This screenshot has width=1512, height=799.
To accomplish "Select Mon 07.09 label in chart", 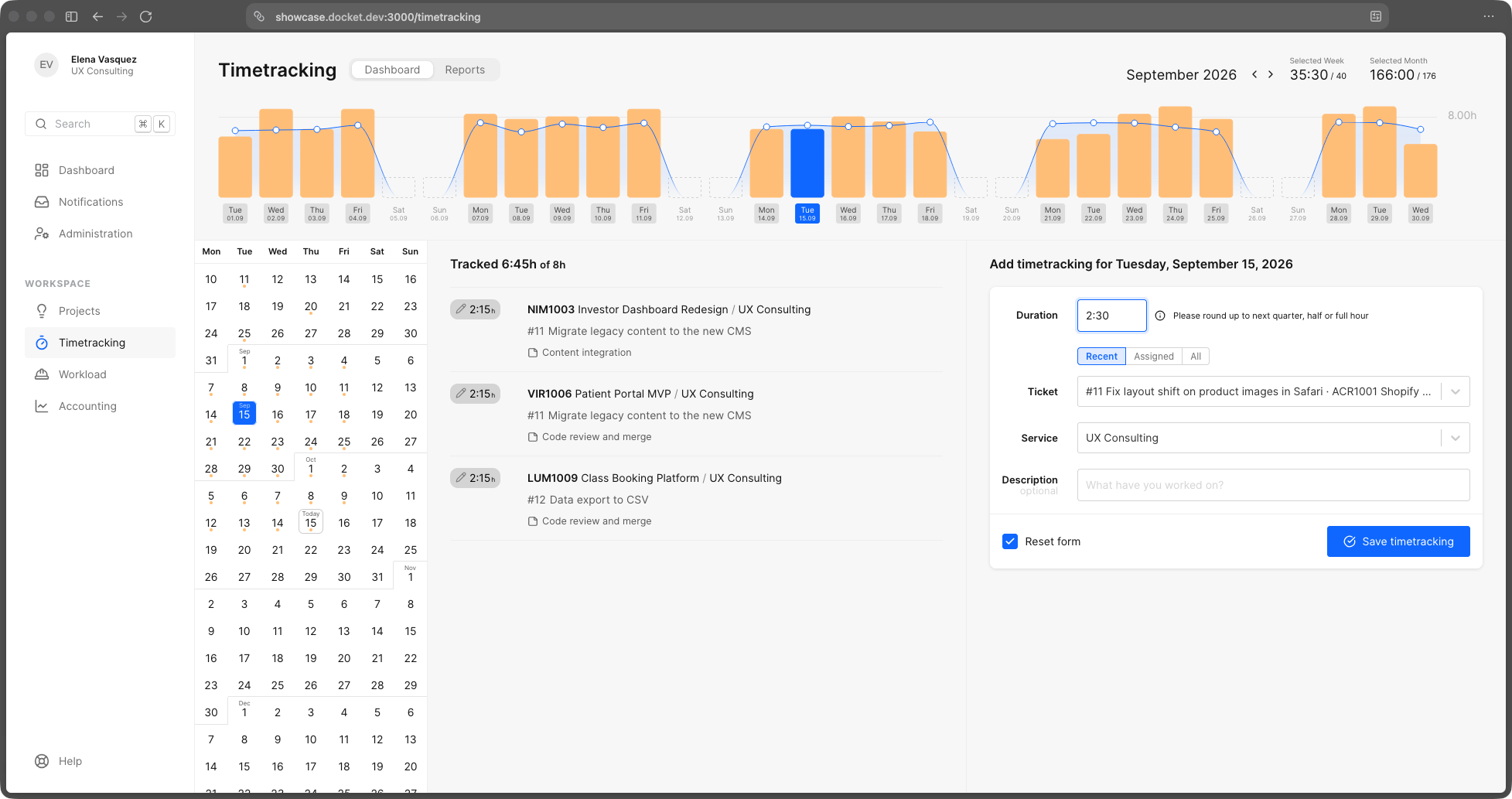I will click(x=480, y=213).
